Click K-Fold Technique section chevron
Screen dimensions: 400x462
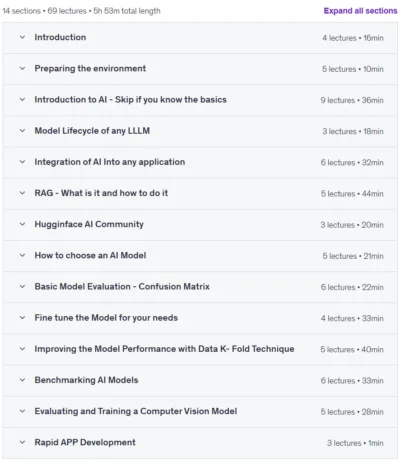22,349
